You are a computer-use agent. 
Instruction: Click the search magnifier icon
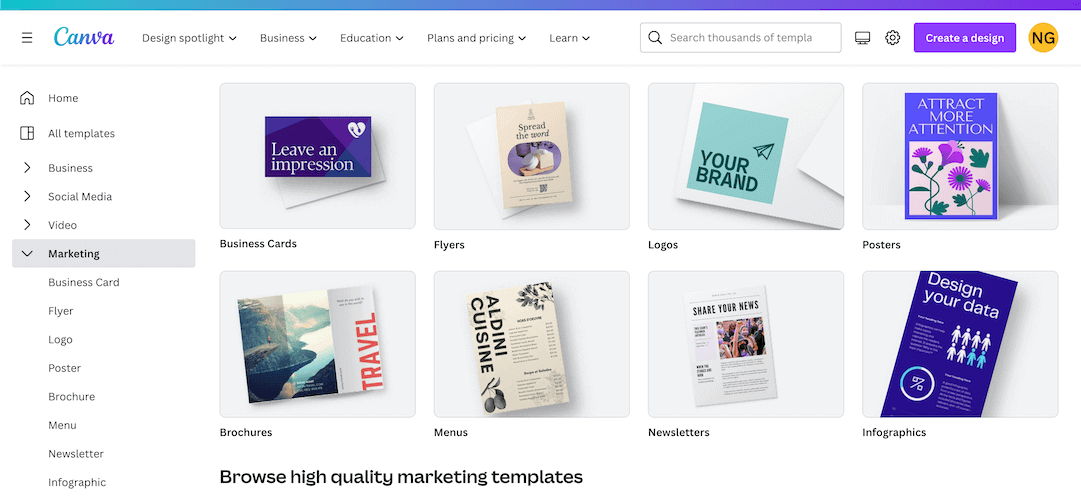[x=655, y=37]
